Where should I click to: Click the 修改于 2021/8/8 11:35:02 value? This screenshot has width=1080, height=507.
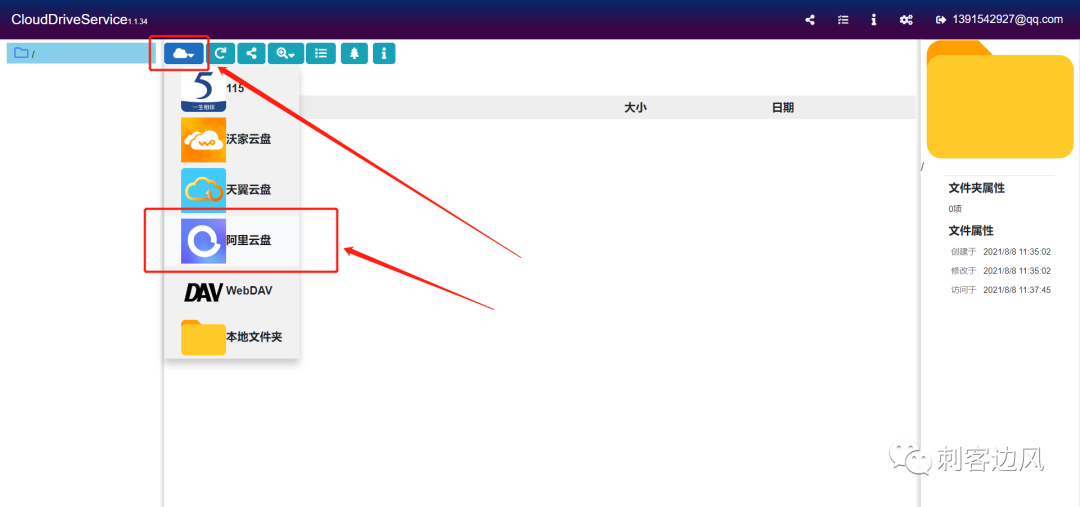tap(1017, 271)
